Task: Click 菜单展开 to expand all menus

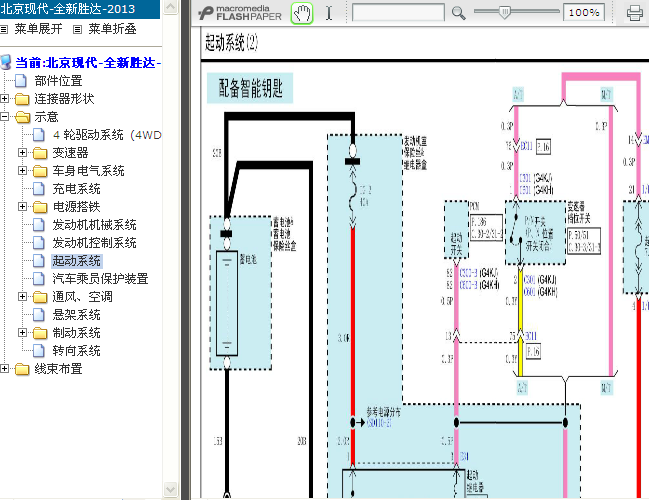Action: pyautogui.click(x=38, y=29)
